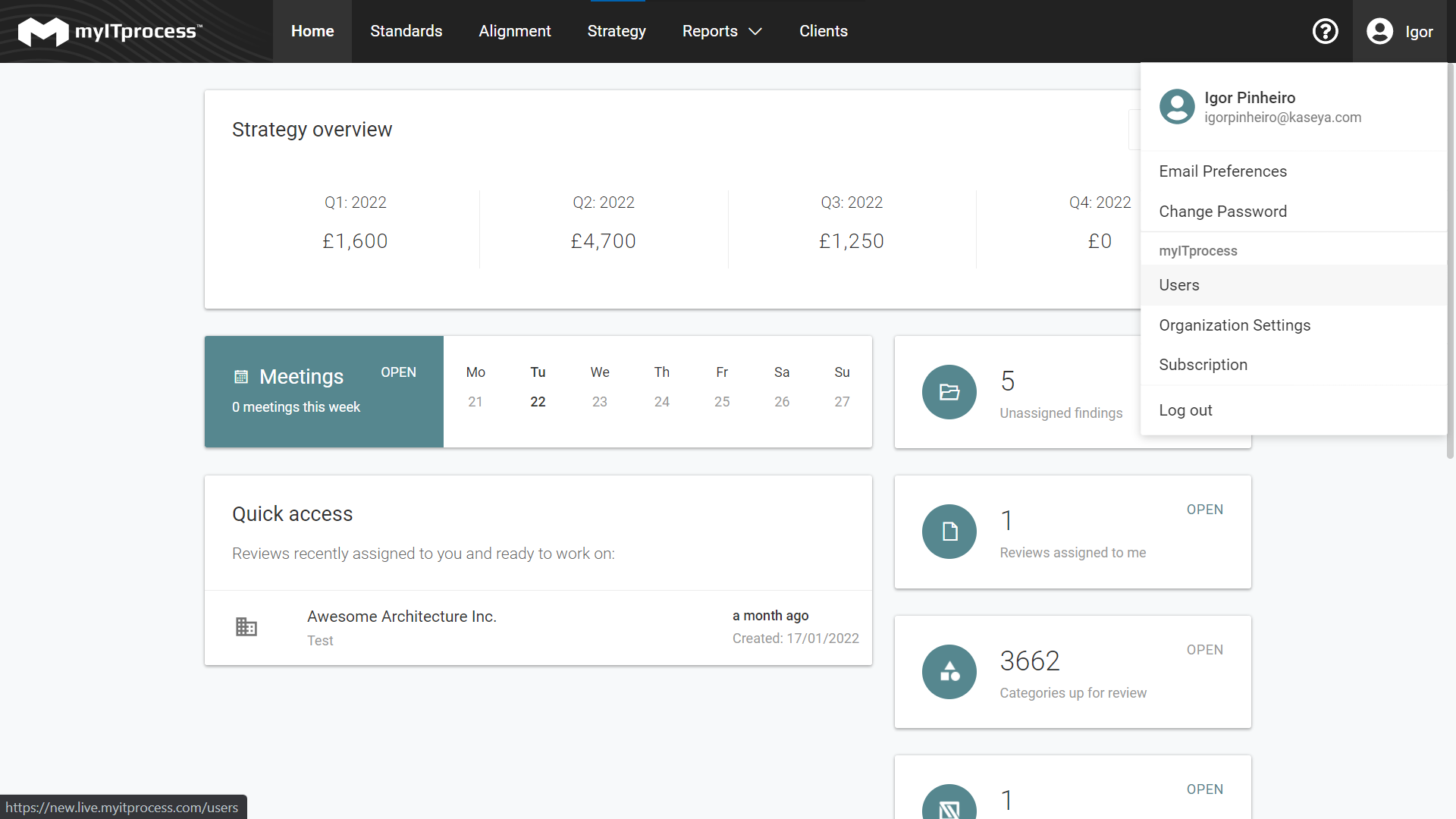Click OPEN on the bottom partially visible card
This screenshot has height=819, width=1456.
point(1204,789)
